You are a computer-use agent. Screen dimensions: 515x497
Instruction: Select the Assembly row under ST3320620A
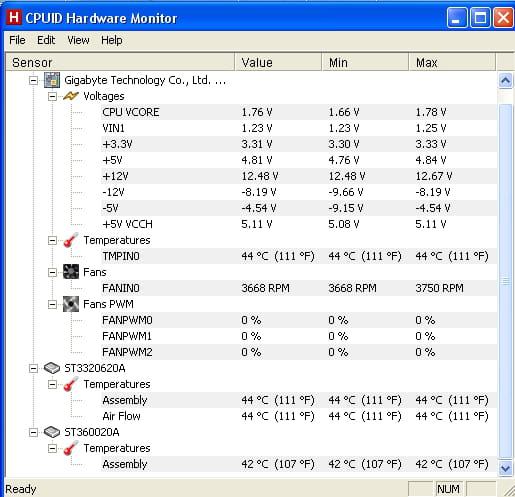[x=299, y=400]
